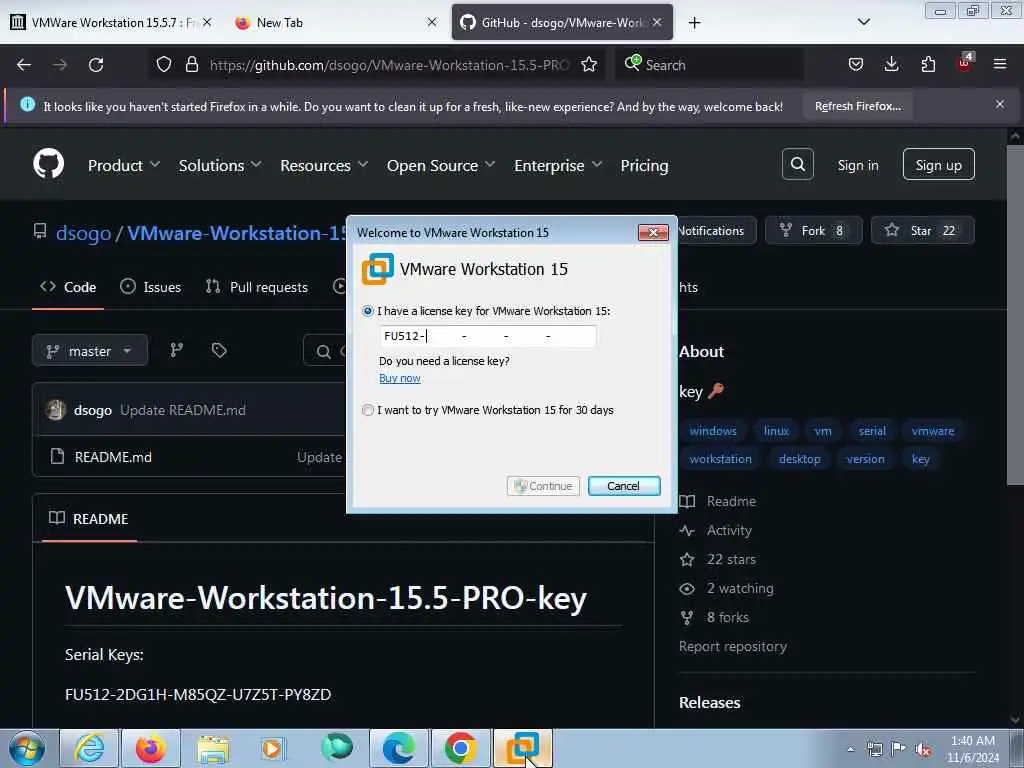This screenshot has width=1024, height=768.
Task: Open README.md file in list
Action: click(x=113, y=457)
